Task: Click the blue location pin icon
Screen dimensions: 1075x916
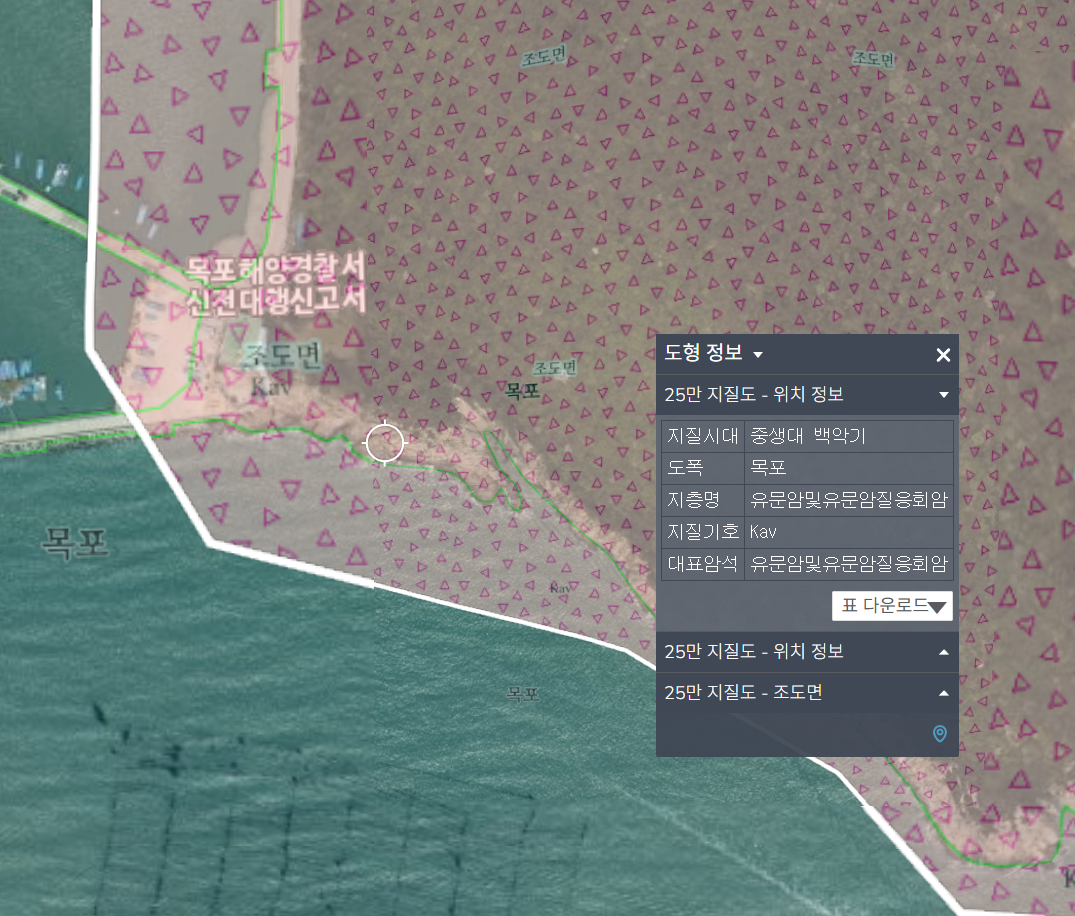Action: tap(939, 735)
